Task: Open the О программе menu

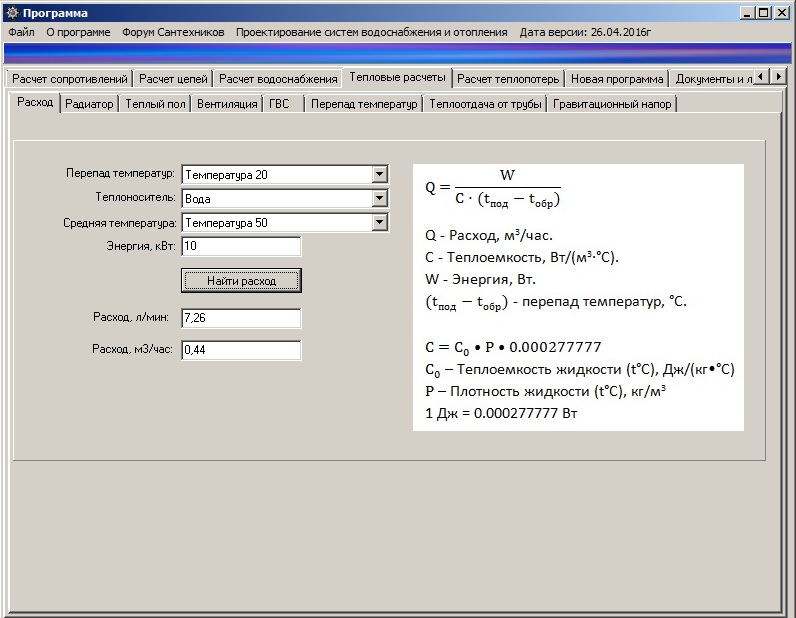Action: coord(78,32)
